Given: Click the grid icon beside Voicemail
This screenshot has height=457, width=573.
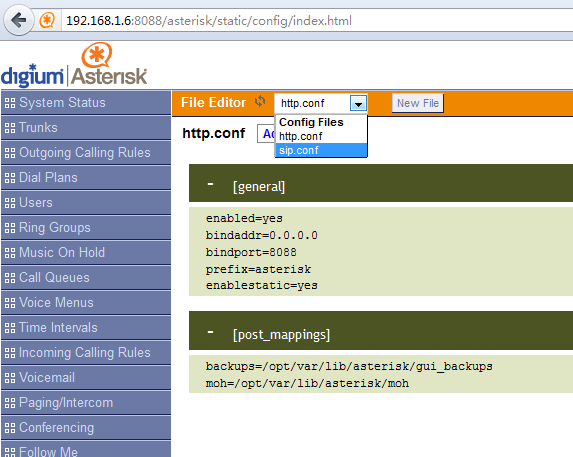Looking at the screenshot, I should (x=10, y=378).
